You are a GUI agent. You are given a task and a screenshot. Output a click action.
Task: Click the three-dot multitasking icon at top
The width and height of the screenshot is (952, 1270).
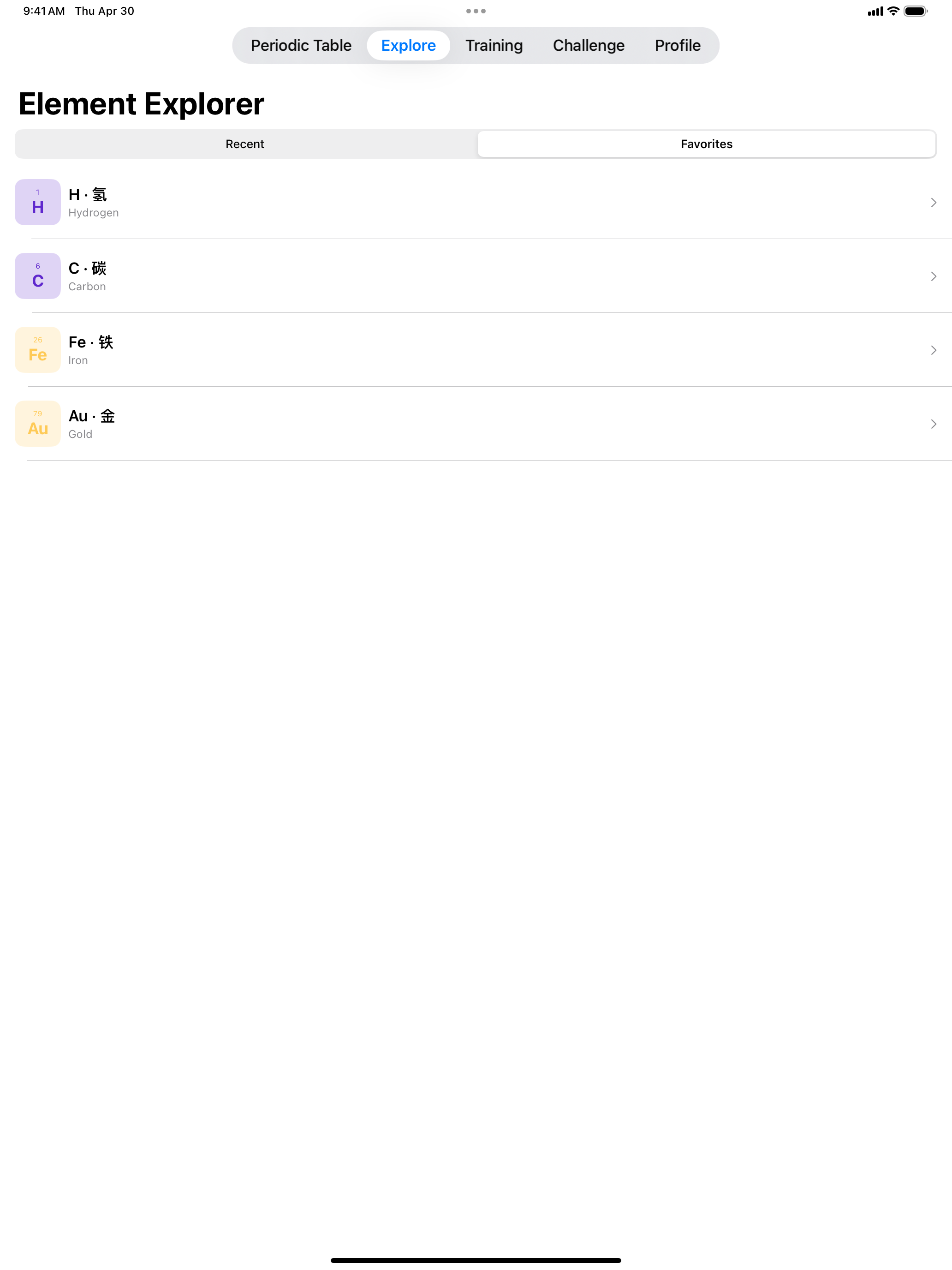coord(476,11)
